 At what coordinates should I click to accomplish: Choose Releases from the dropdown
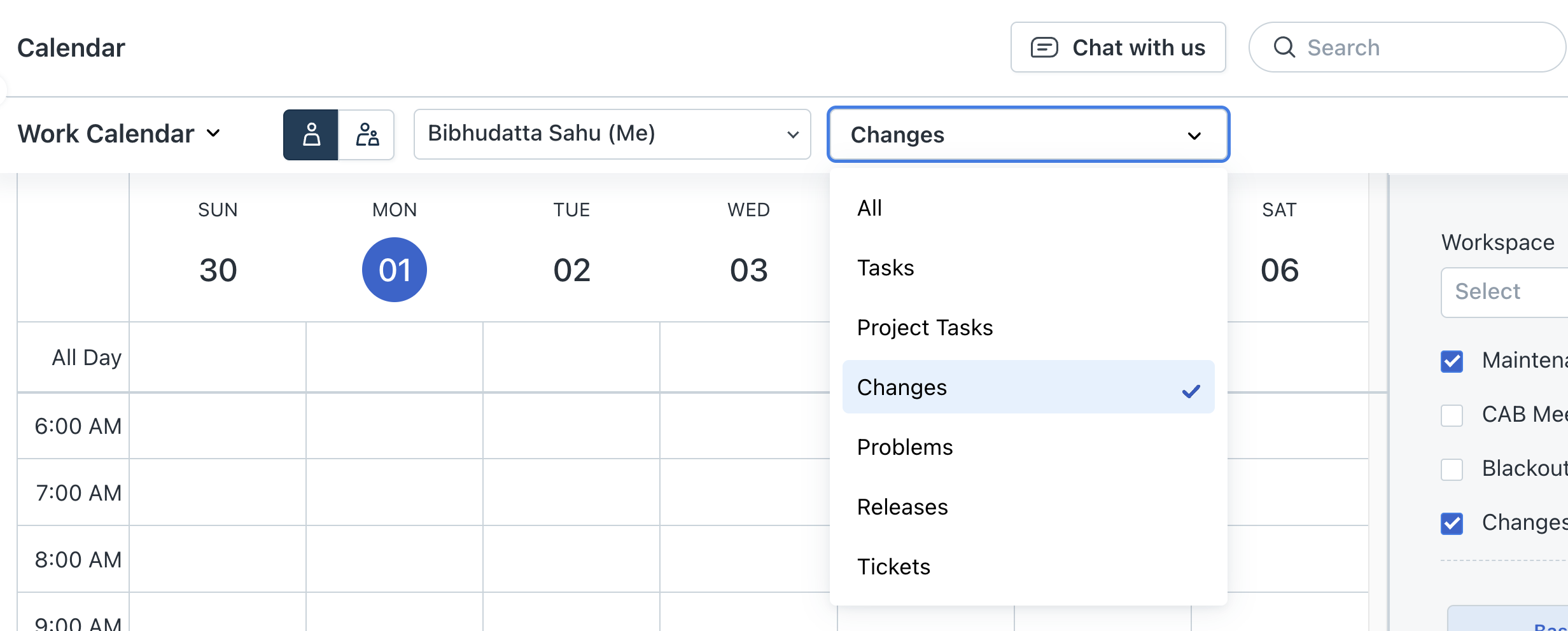coord(902,507)
